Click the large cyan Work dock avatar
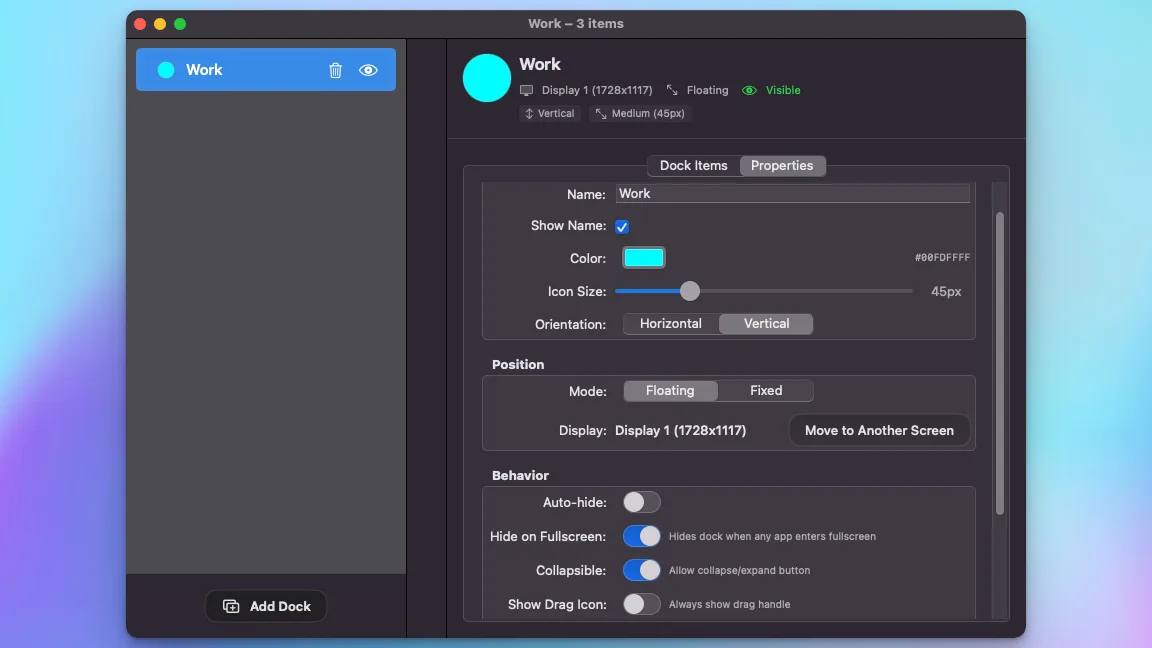This screenshot has height=648, width=1152. (x=486, y=78)
